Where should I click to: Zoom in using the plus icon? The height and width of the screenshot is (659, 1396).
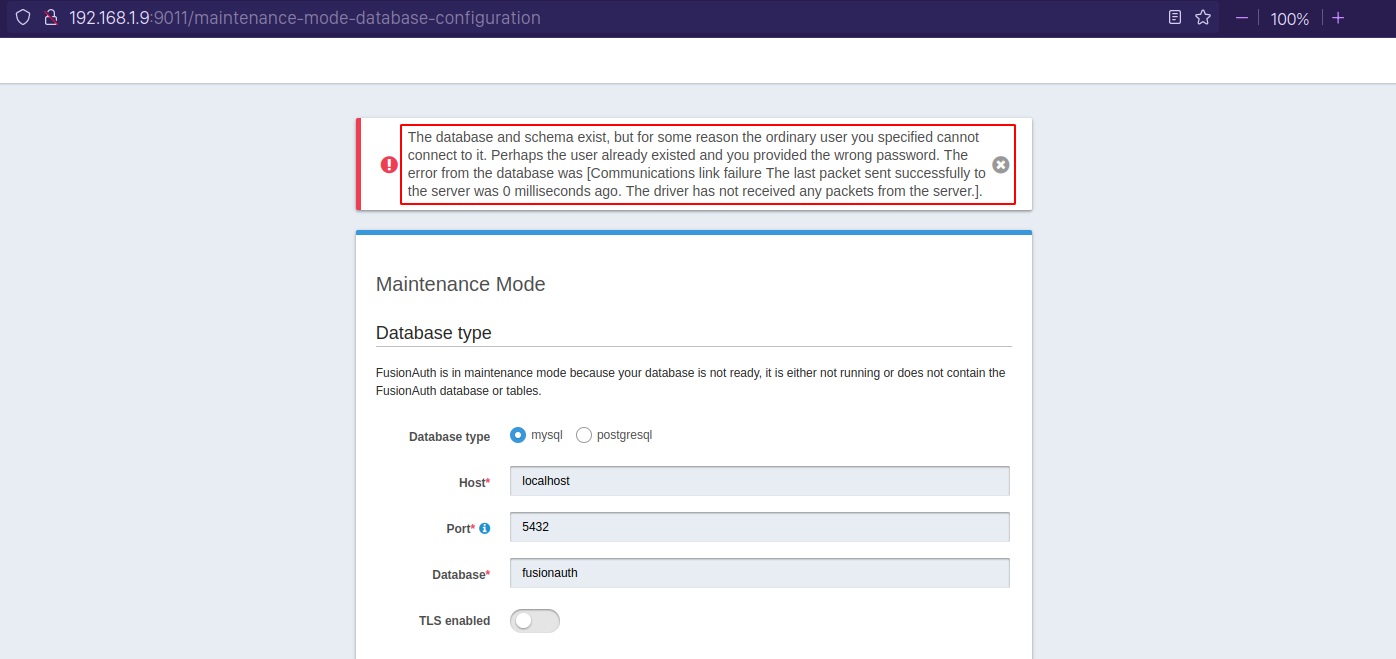1338,18
